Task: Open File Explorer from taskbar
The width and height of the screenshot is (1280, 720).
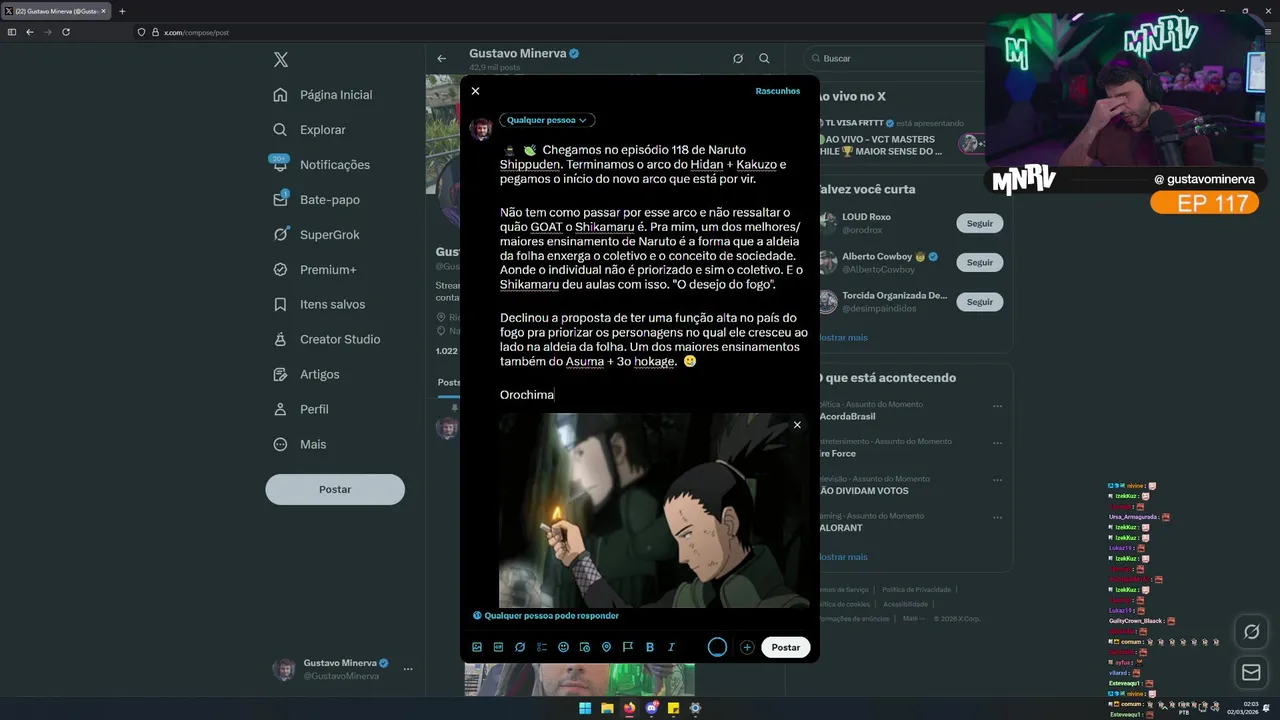Action: pyautogui.click(x=607, y=708)
